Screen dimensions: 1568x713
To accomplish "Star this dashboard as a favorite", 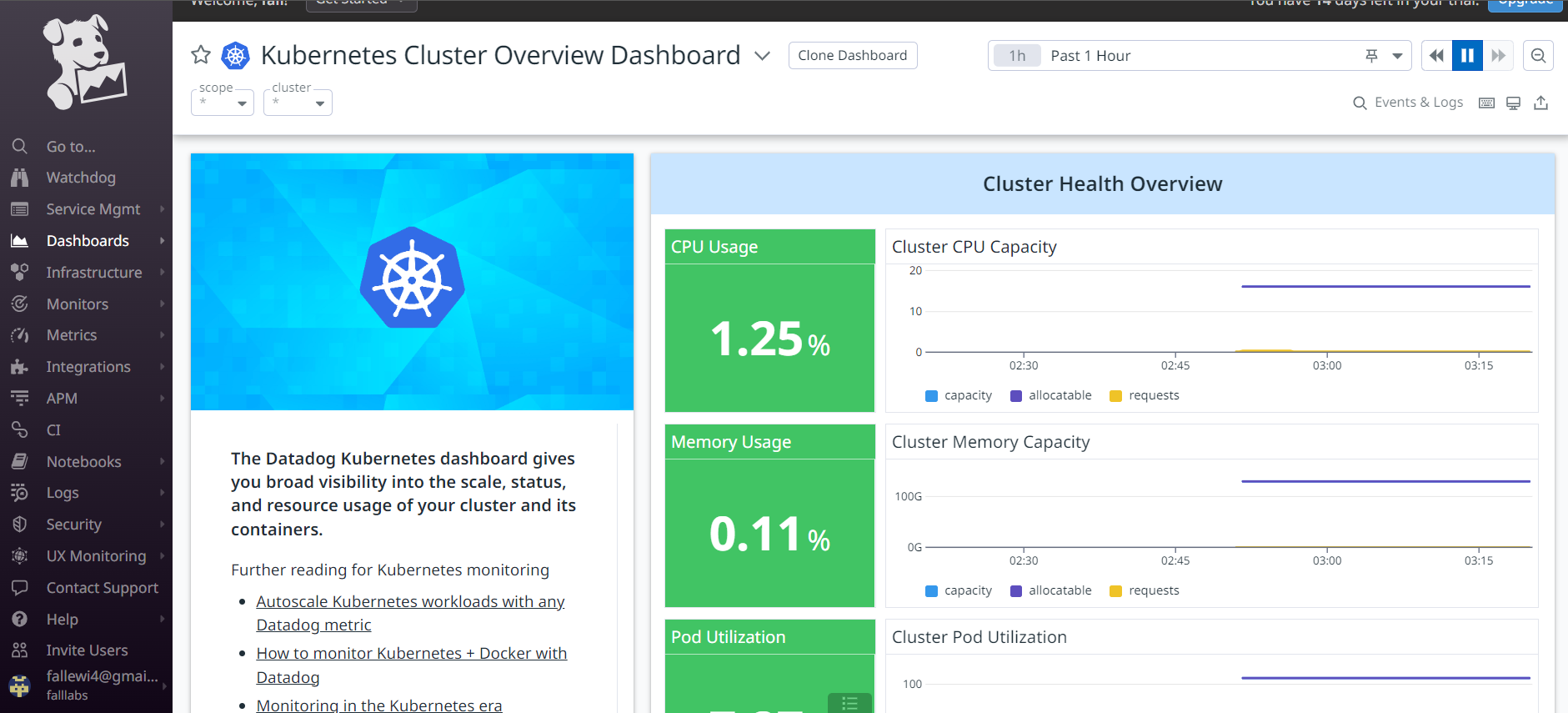I will click(201, 55).
